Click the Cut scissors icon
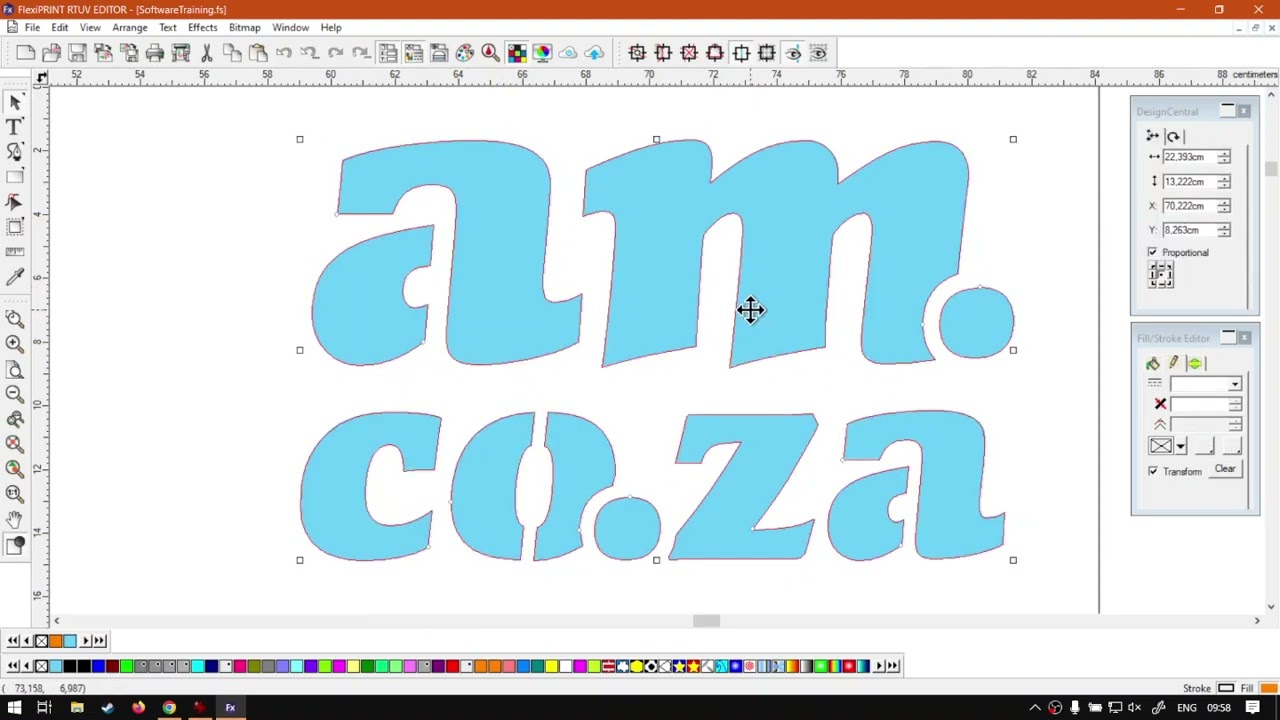1280x720 pixels. click(x=206, y=53)
